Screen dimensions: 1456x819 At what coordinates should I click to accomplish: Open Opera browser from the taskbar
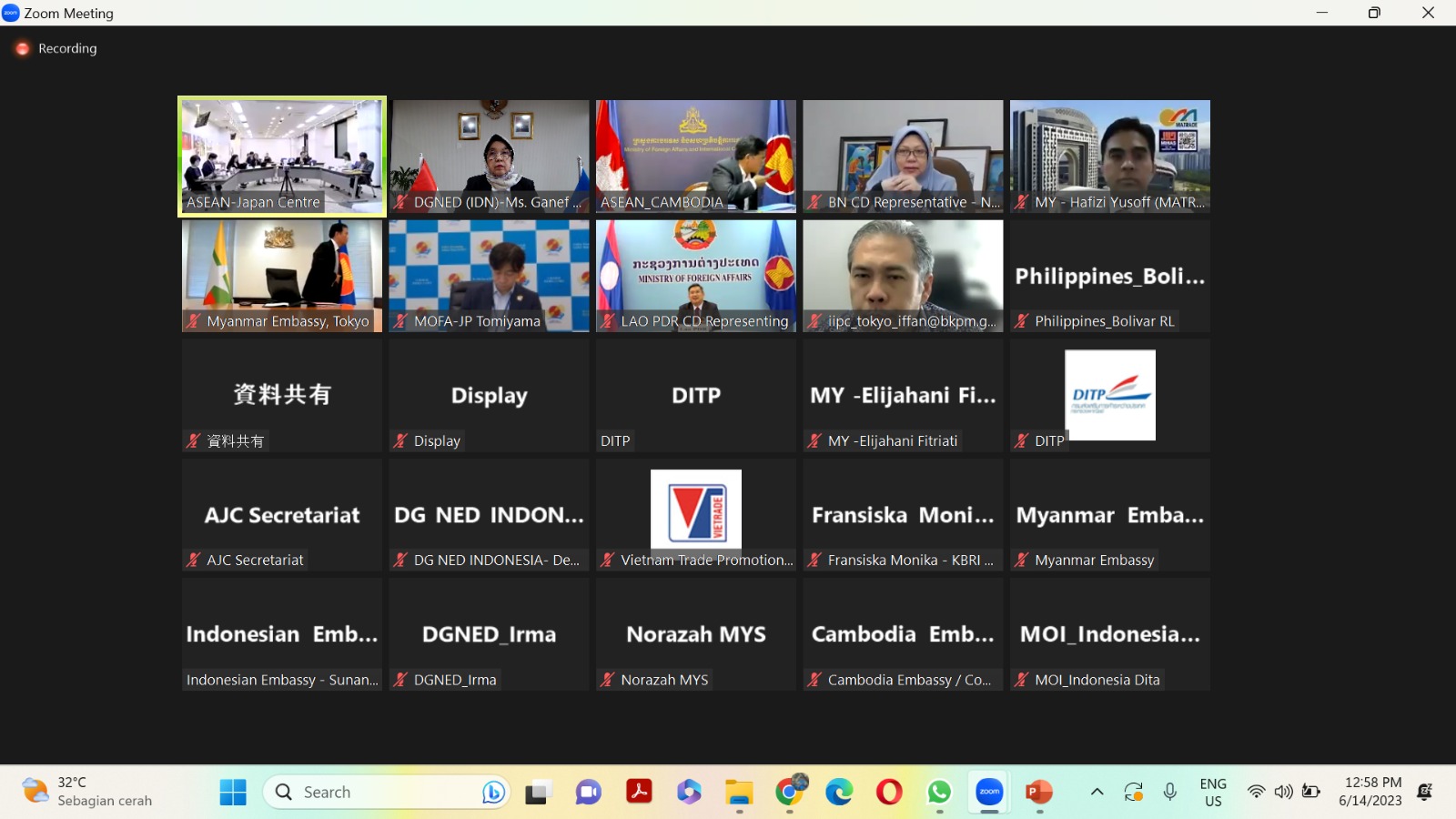(x=889, y=793)
